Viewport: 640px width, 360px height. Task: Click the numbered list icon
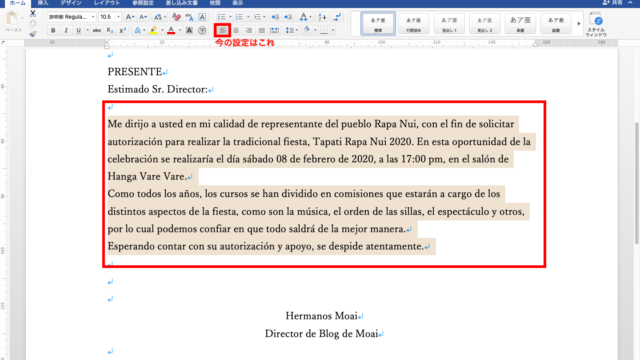[239, 17]
